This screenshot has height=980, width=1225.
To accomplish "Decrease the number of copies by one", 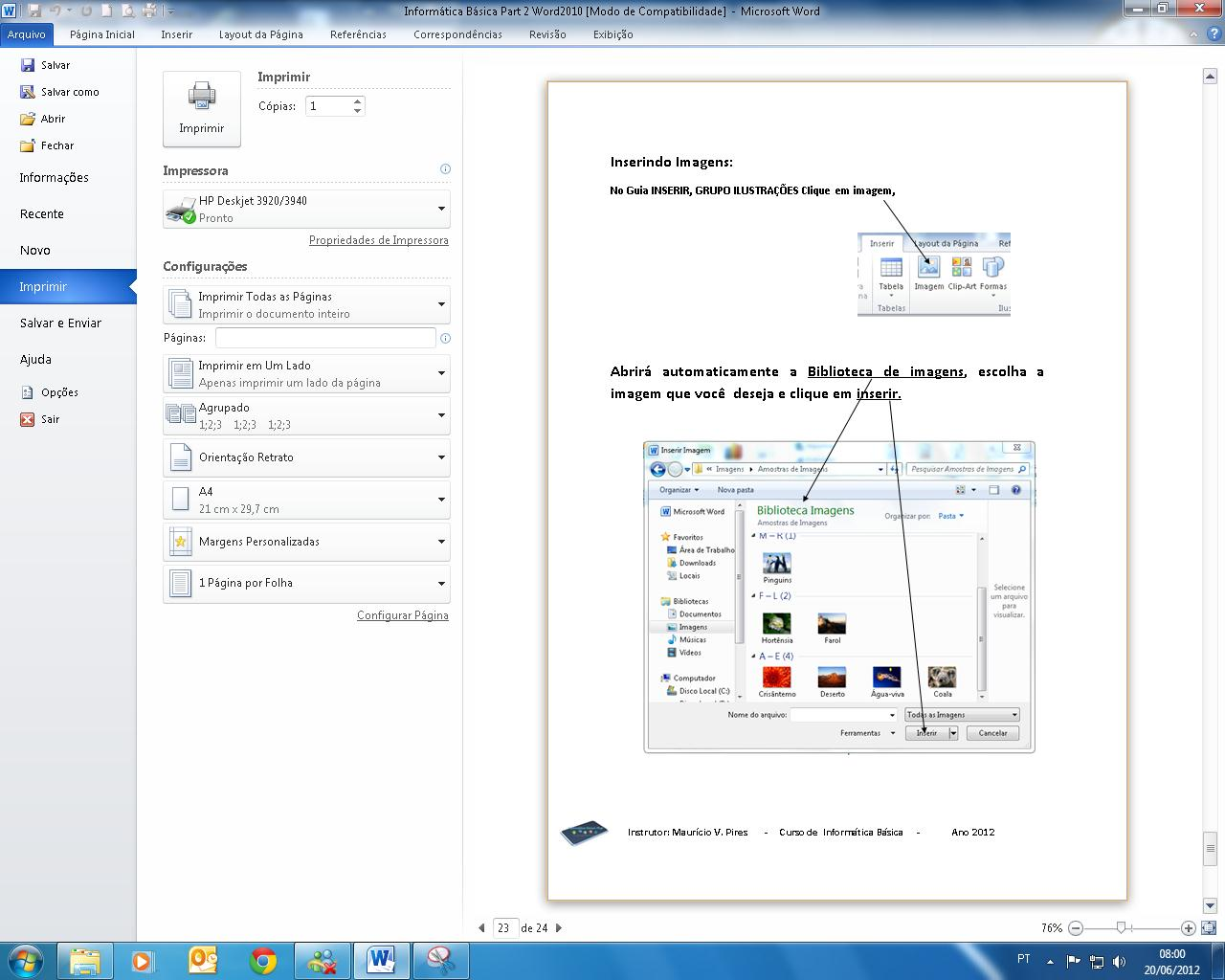I will tap(357, 111).
